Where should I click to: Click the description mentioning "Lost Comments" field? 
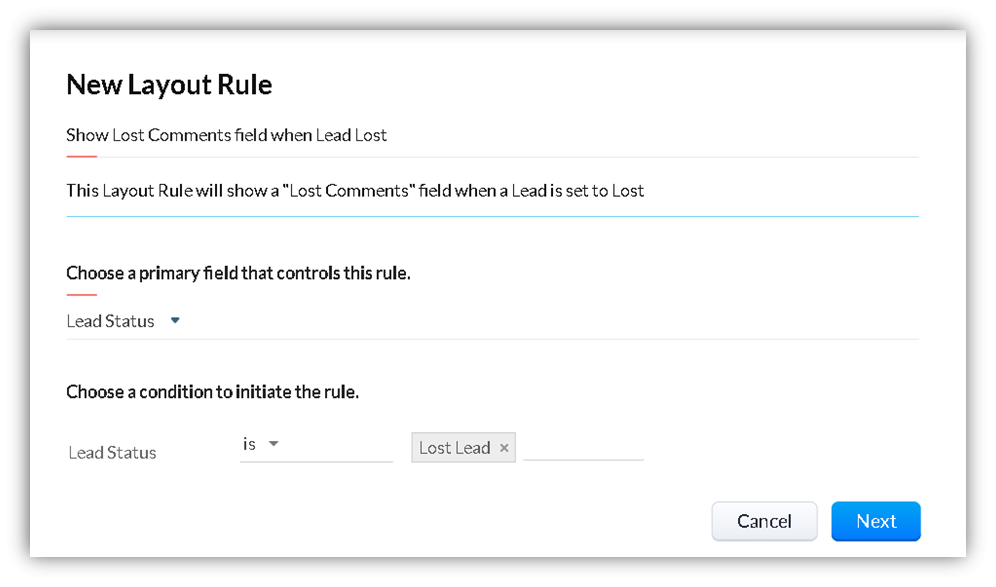(x=355, y=190)
